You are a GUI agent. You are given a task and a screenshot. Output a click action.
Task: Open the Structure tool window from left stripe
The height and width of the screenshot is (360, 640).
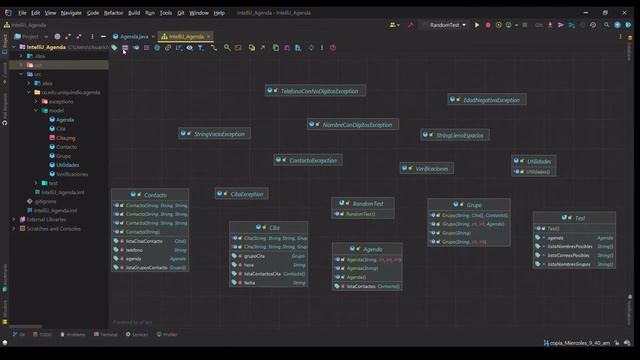click(x=4, y=311)
